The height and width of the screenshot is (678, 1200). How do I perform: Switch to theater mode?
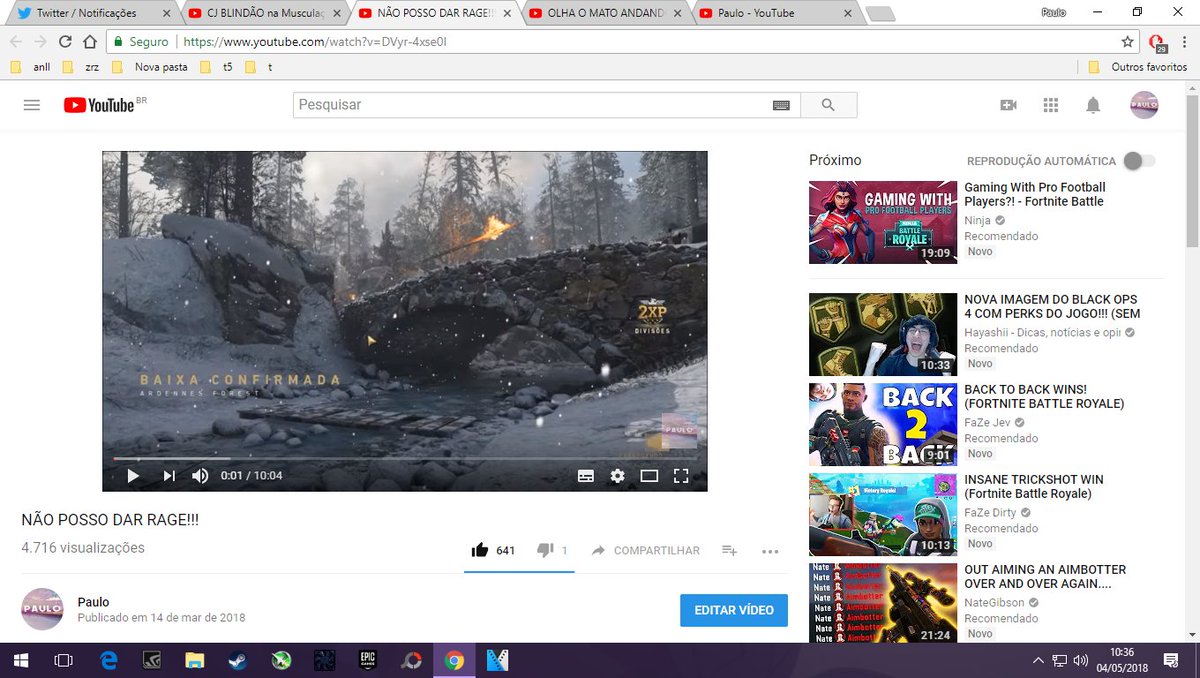[649, 476]
